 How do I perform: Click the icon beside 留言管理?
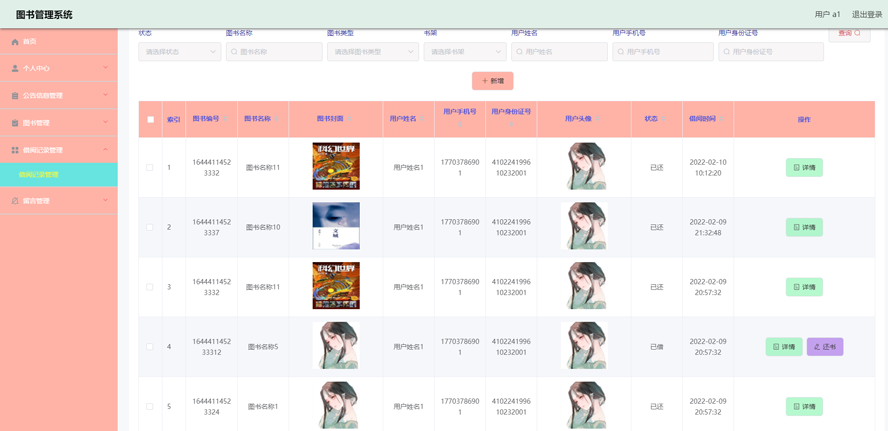pyautogui.click(x=15, y=201)
